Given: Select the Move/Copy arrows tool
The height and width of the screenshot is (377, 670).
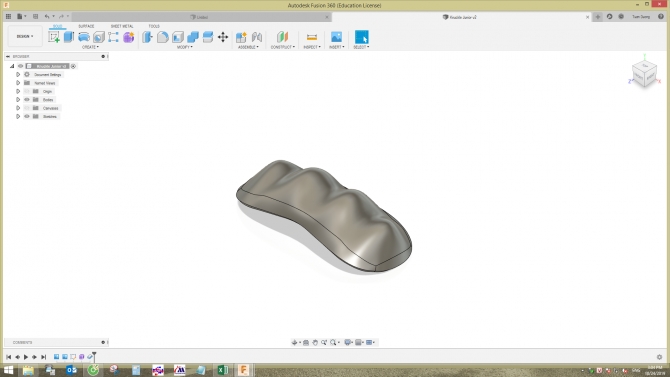Looking at the screenshot, I should tap(223, 37).
